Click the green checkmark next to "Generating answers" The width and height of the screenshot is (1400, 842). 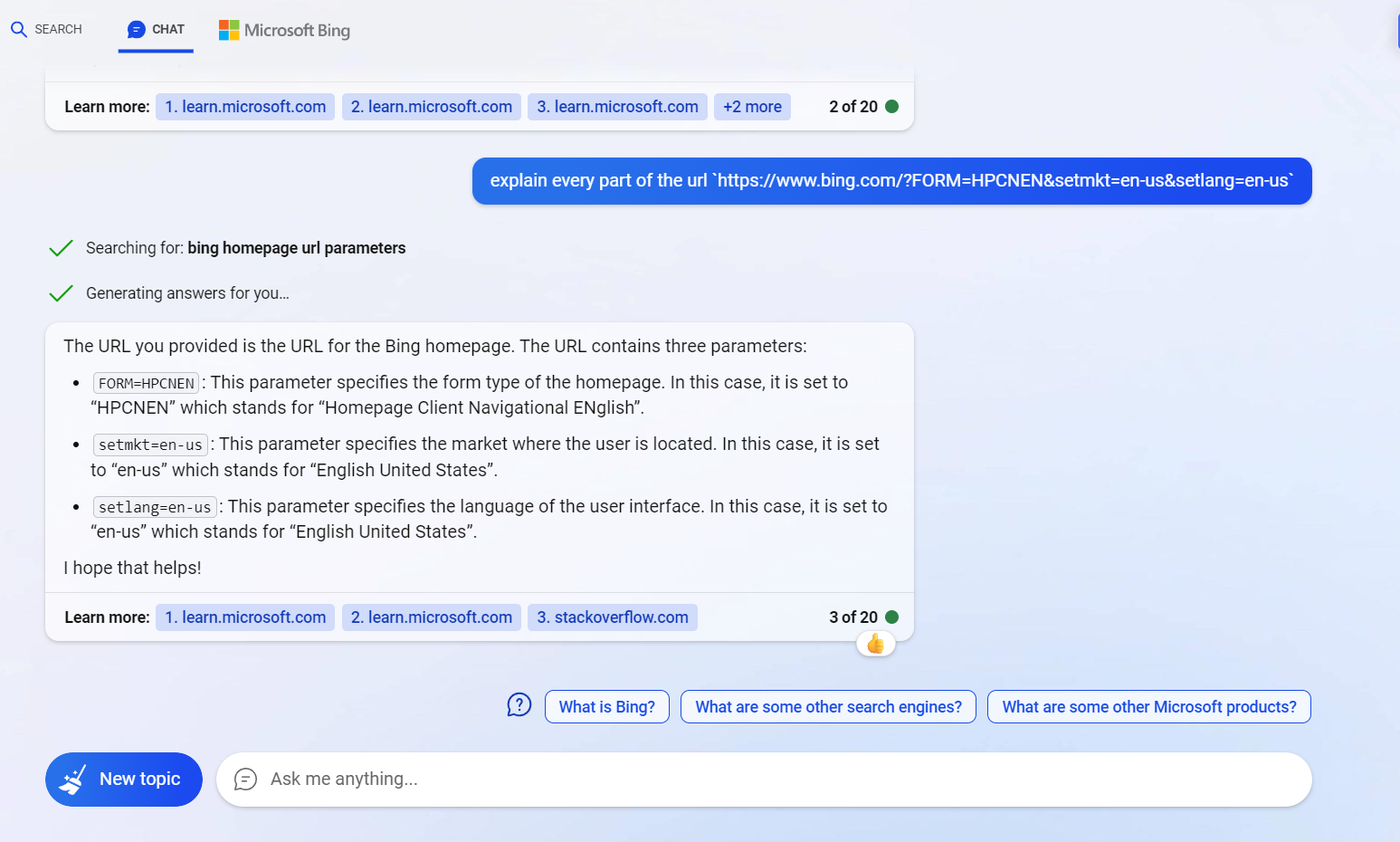[60, 292]
